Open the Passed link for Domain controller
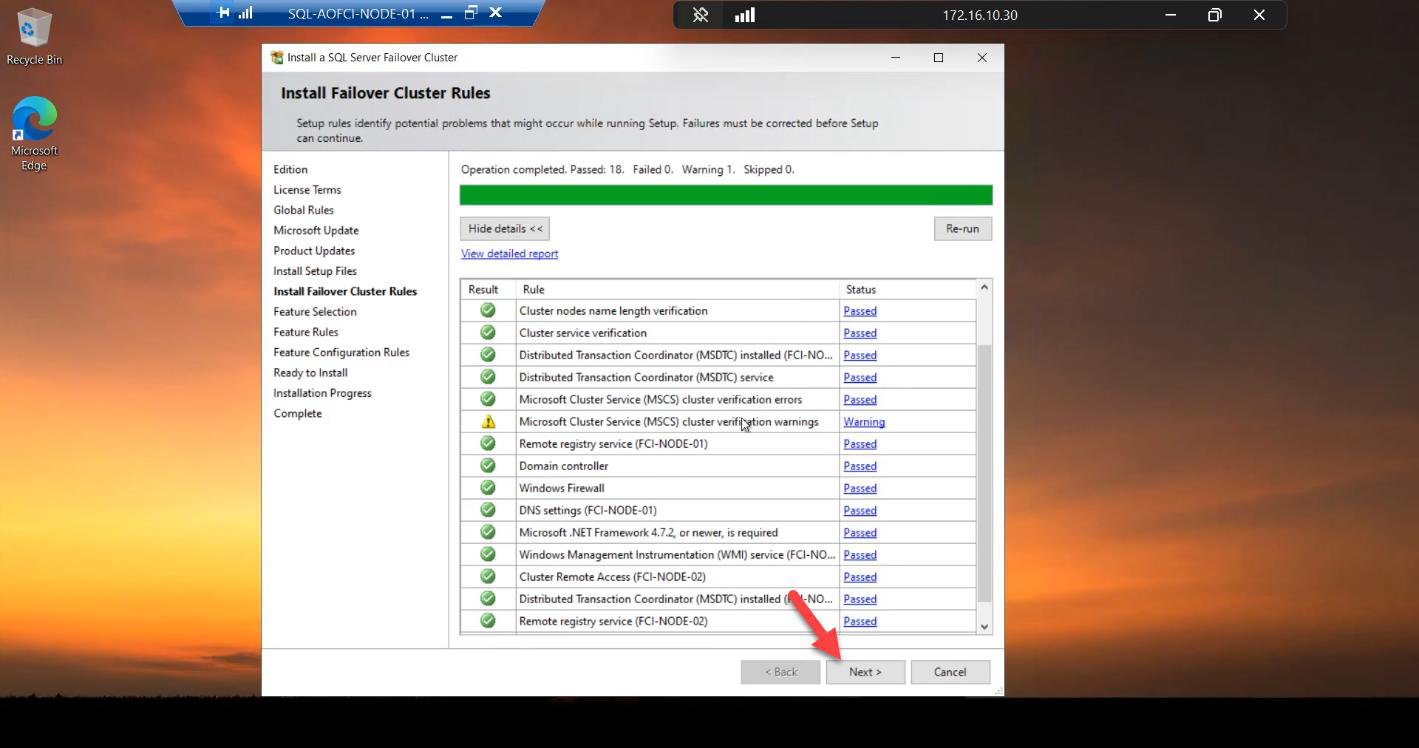 (860, 466)
